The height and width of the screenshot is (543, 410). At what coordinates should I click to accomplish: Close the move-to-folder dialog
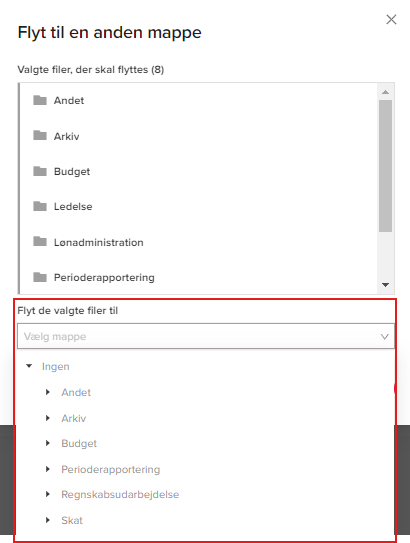[x=391, y=20]
